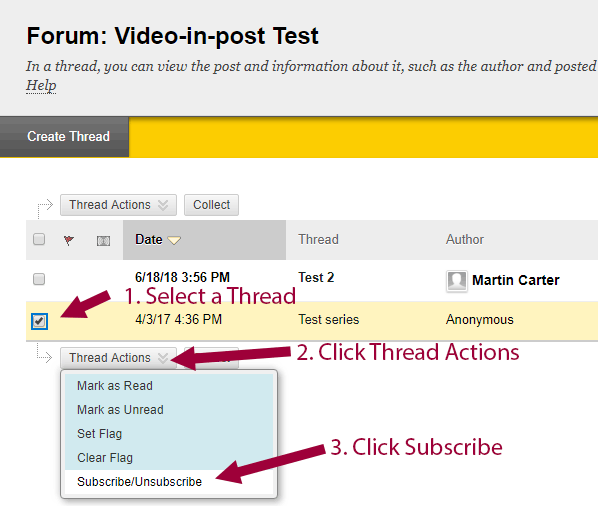
Task: Open the top Thread Actions dropdown
Action: point(118,205)
